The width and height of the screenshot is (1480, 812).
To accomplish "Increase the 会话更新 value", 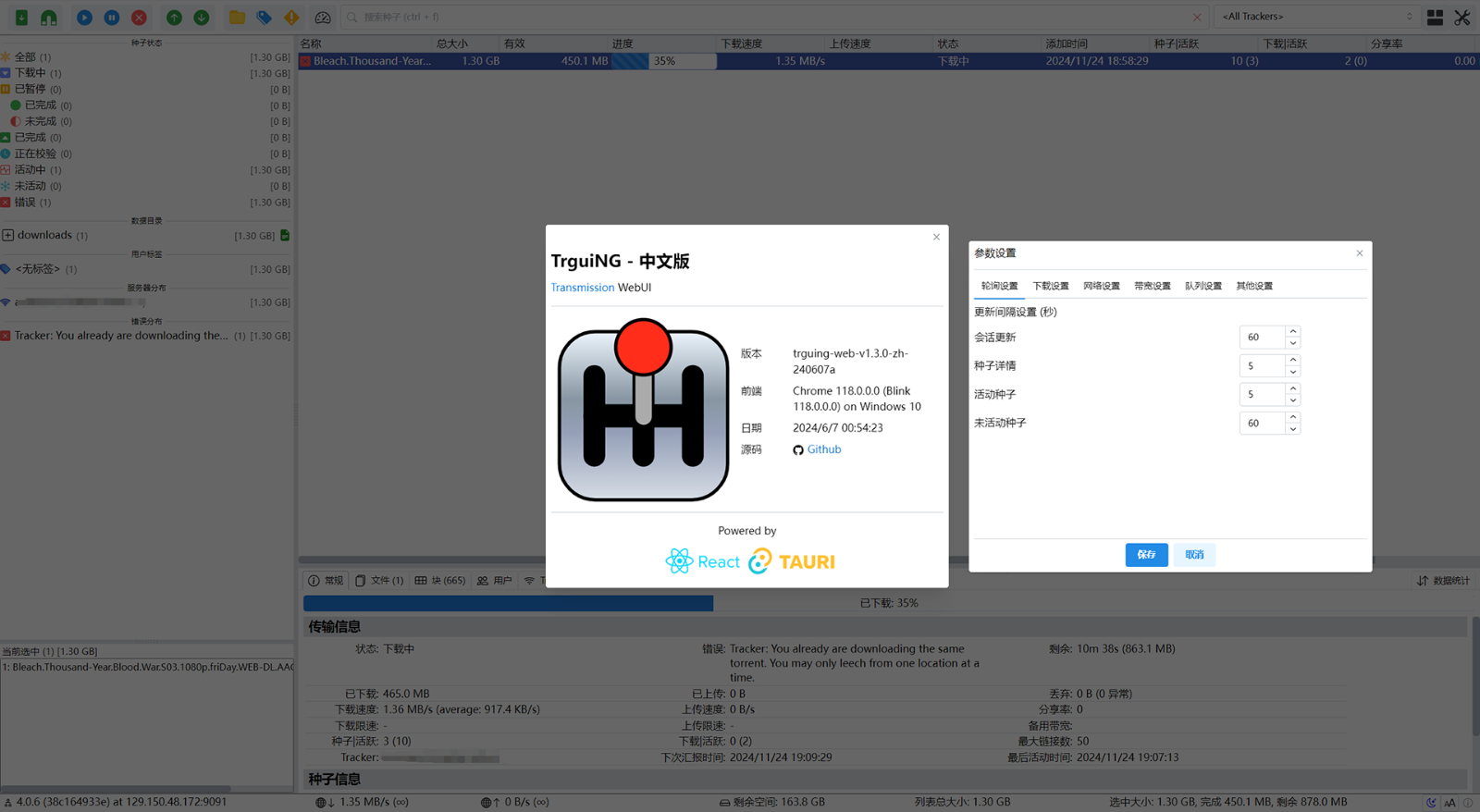I will point(1293,332).
